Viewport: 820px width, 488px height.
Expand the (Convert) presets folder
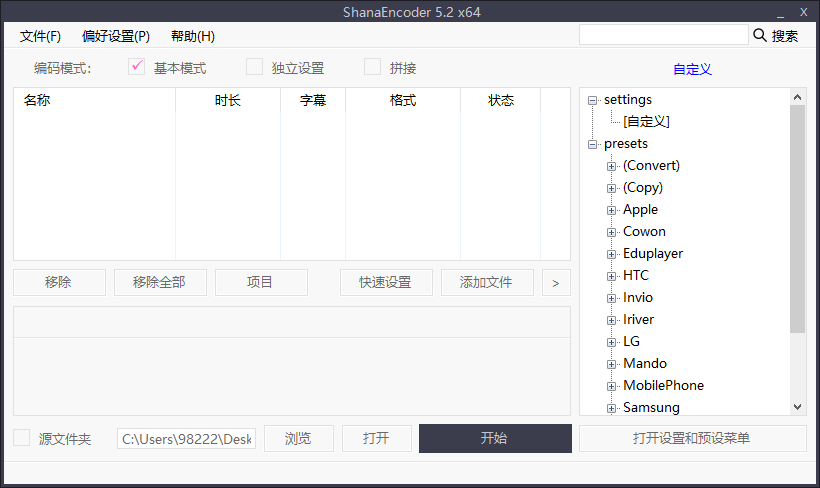612,166
